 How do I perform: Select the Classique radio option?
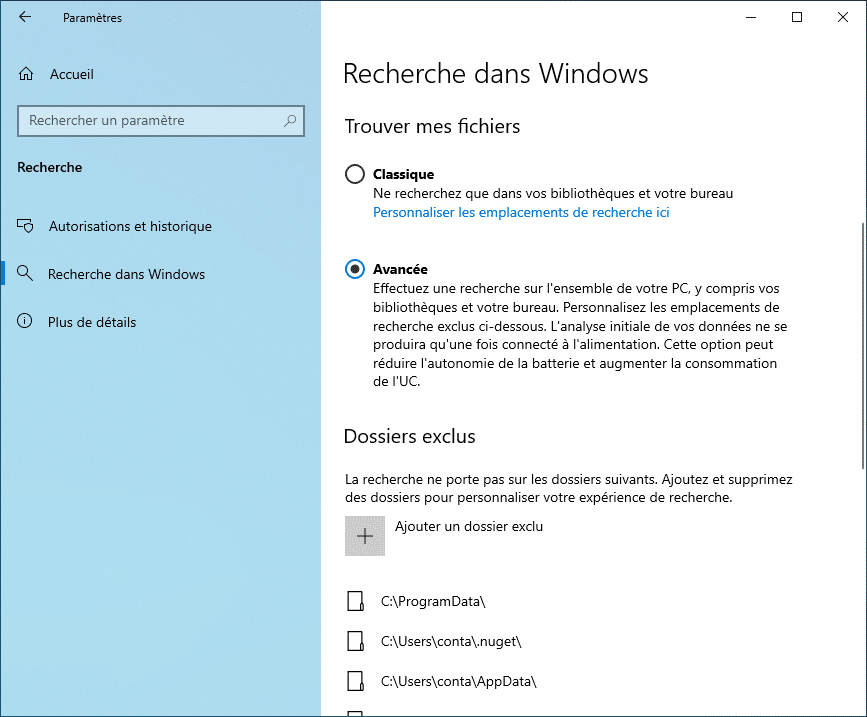(355, 174)
